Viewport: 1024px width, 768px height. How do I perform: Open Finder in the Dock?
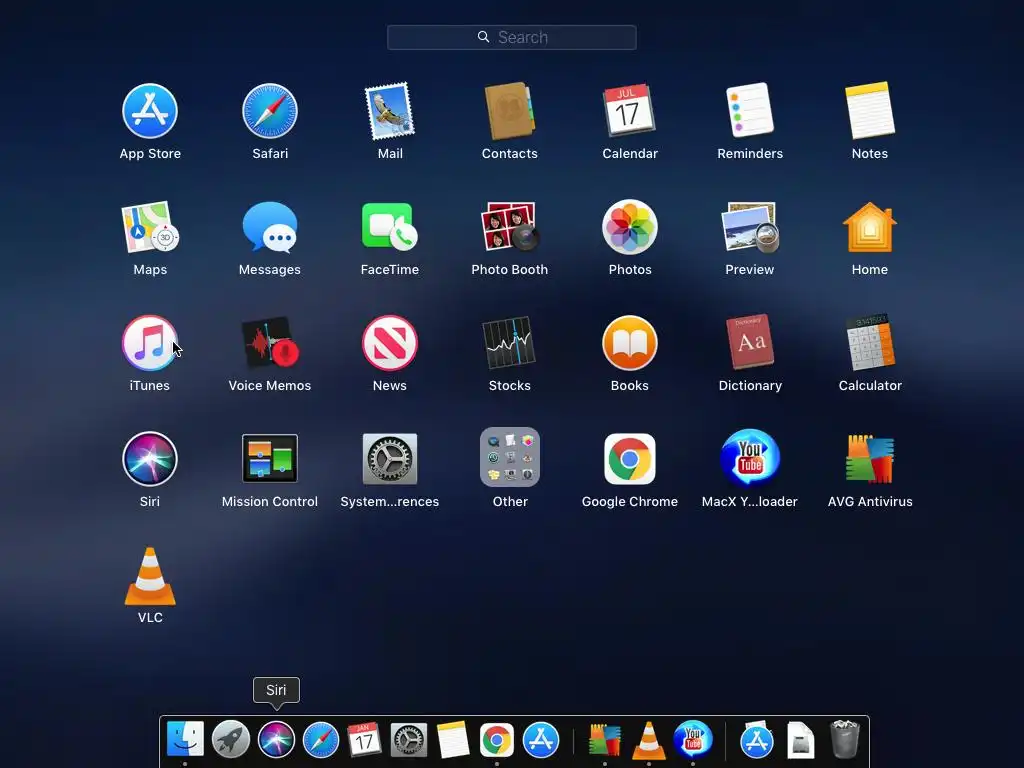[185, 739]
